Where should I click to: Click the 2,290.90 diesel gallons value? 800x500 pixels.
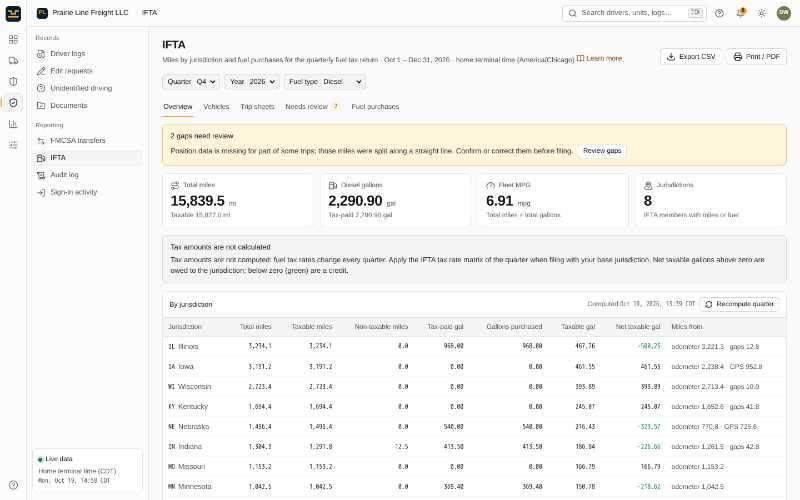tap(355, 201)
